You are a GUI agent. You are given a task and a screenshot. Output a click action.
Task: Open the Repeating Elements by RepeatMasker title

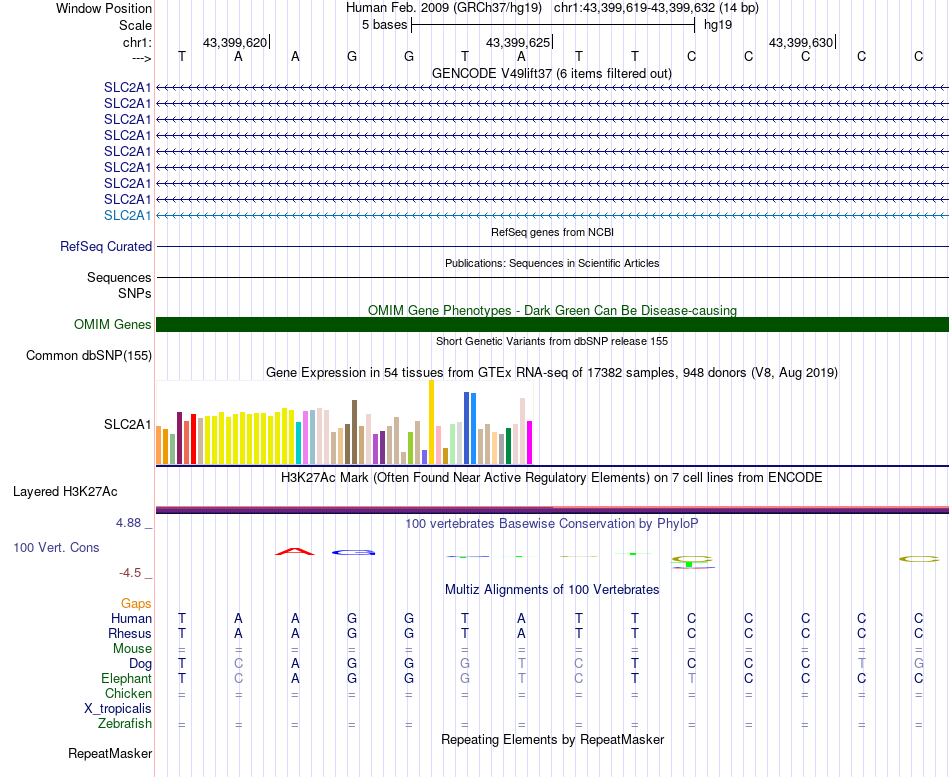coord(553,740)
